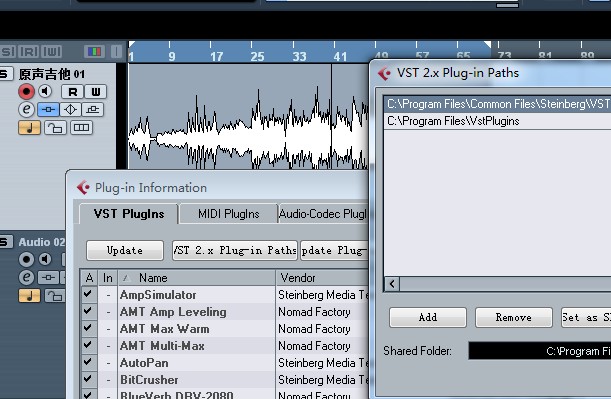Uncheck the AmpSimulator plug-in checkbox
This screenshot has height=399, width=611.
88,294
